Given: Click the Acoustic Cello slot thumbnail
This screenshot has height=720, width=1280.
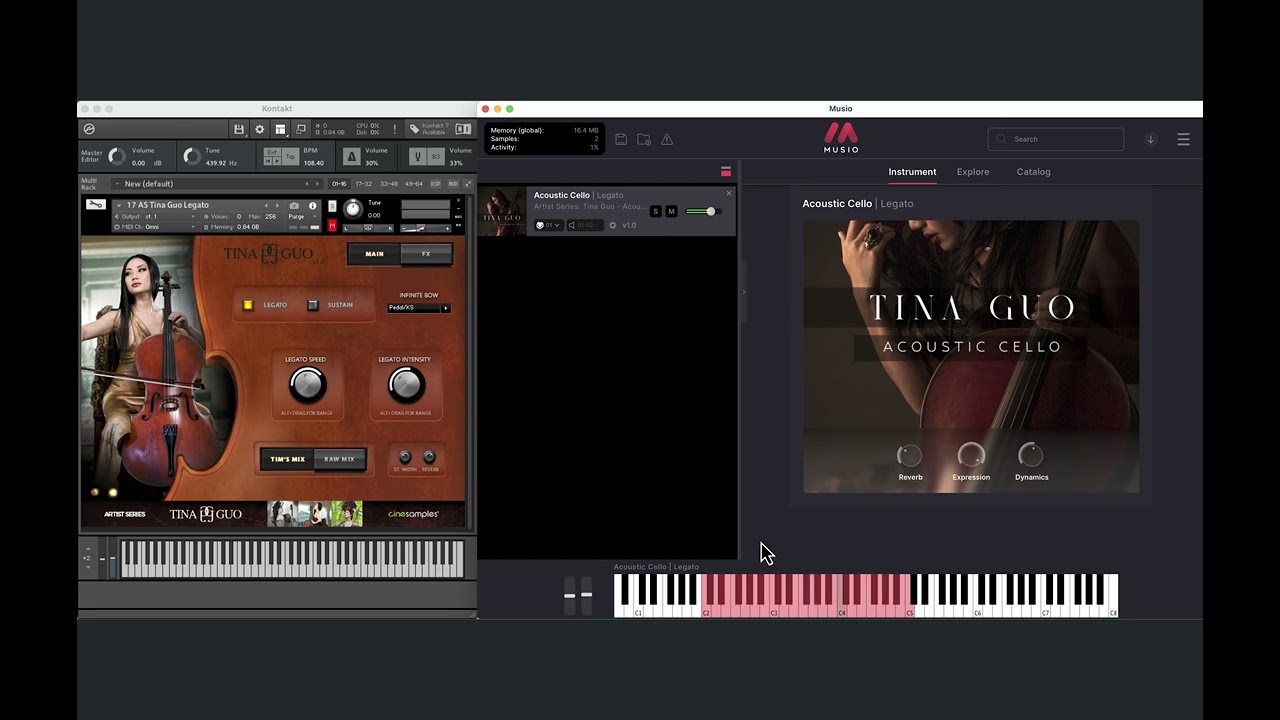Looking at the screenshot, I should click(502, 211).
